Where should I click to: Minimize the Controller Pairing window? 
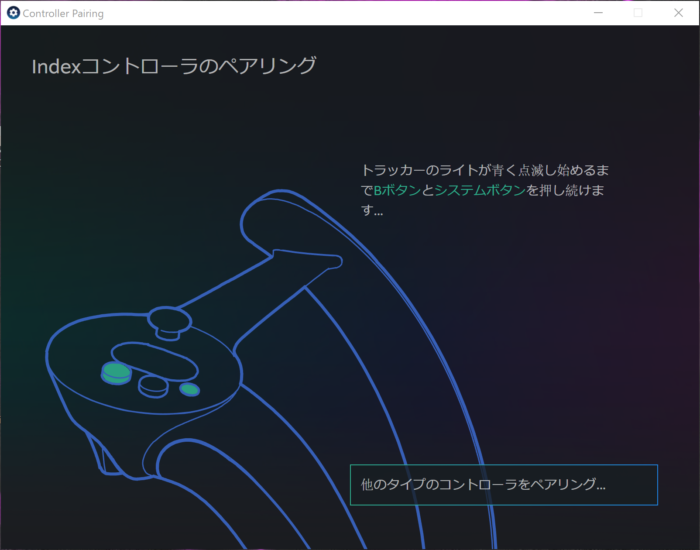click(x=598, y=13)
